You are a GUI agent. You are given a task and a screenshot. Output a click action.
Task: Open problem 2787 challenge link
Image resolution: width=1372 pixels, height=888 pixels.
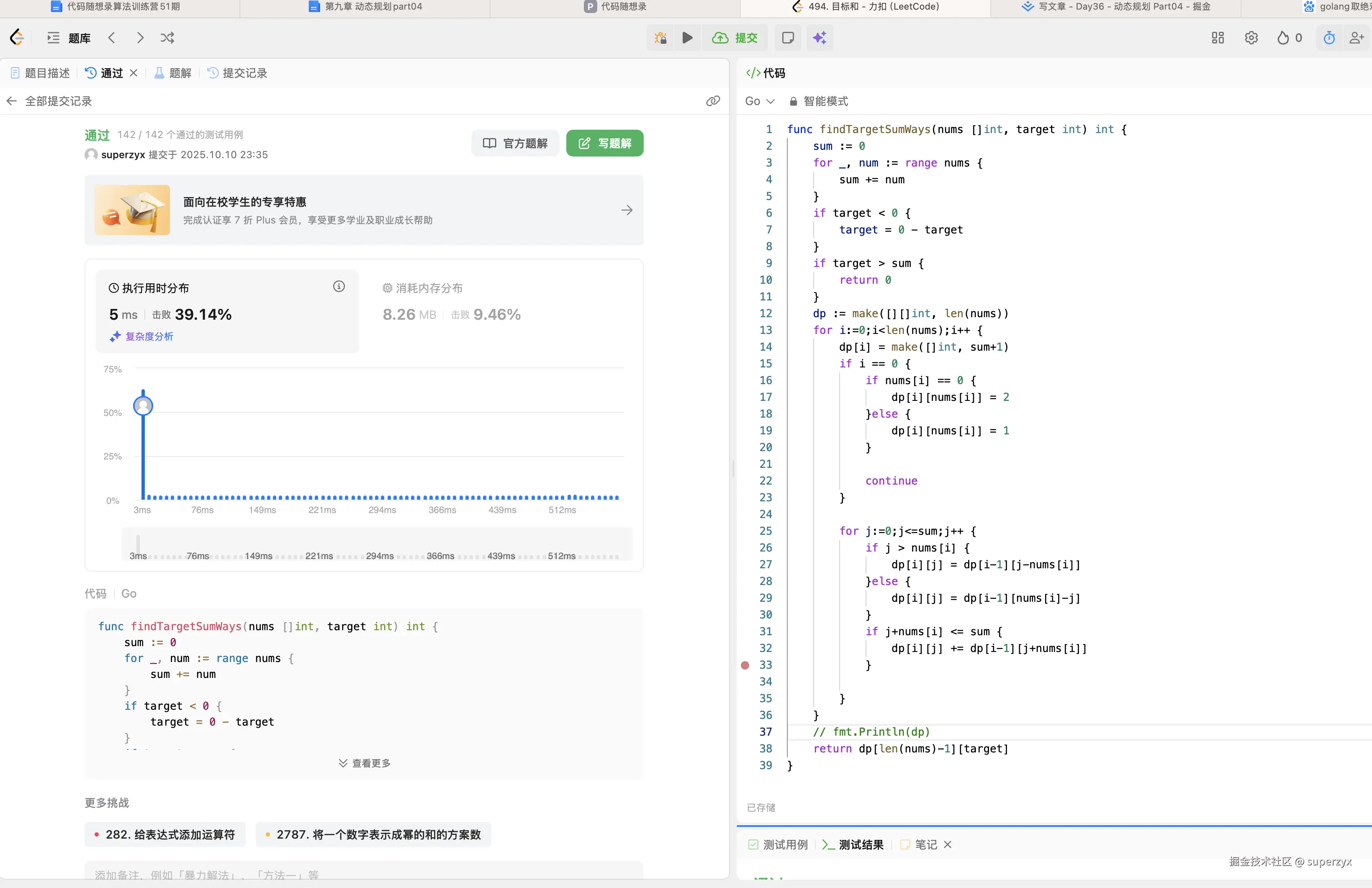click(x=373, y=834)
